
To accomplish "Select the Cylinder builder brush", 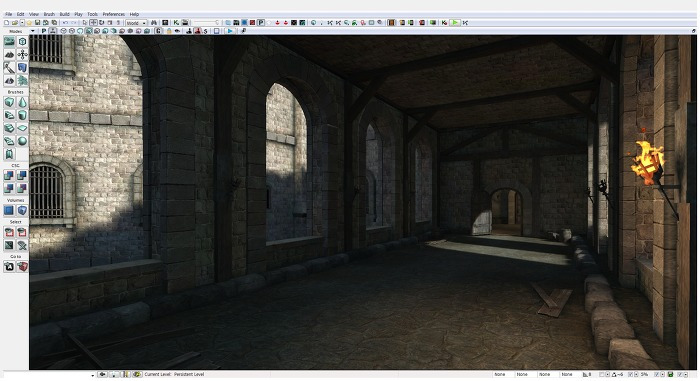I will pos(22,115).
